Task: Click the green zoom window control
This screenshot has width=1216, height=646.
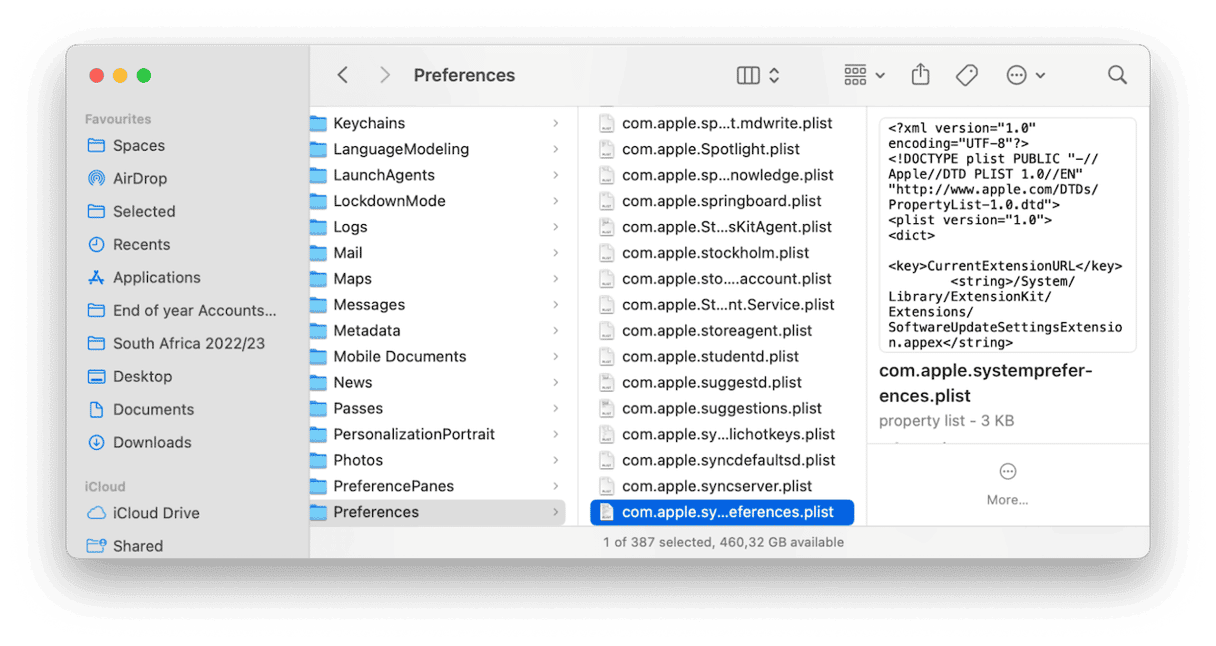Action: [144, 75]
